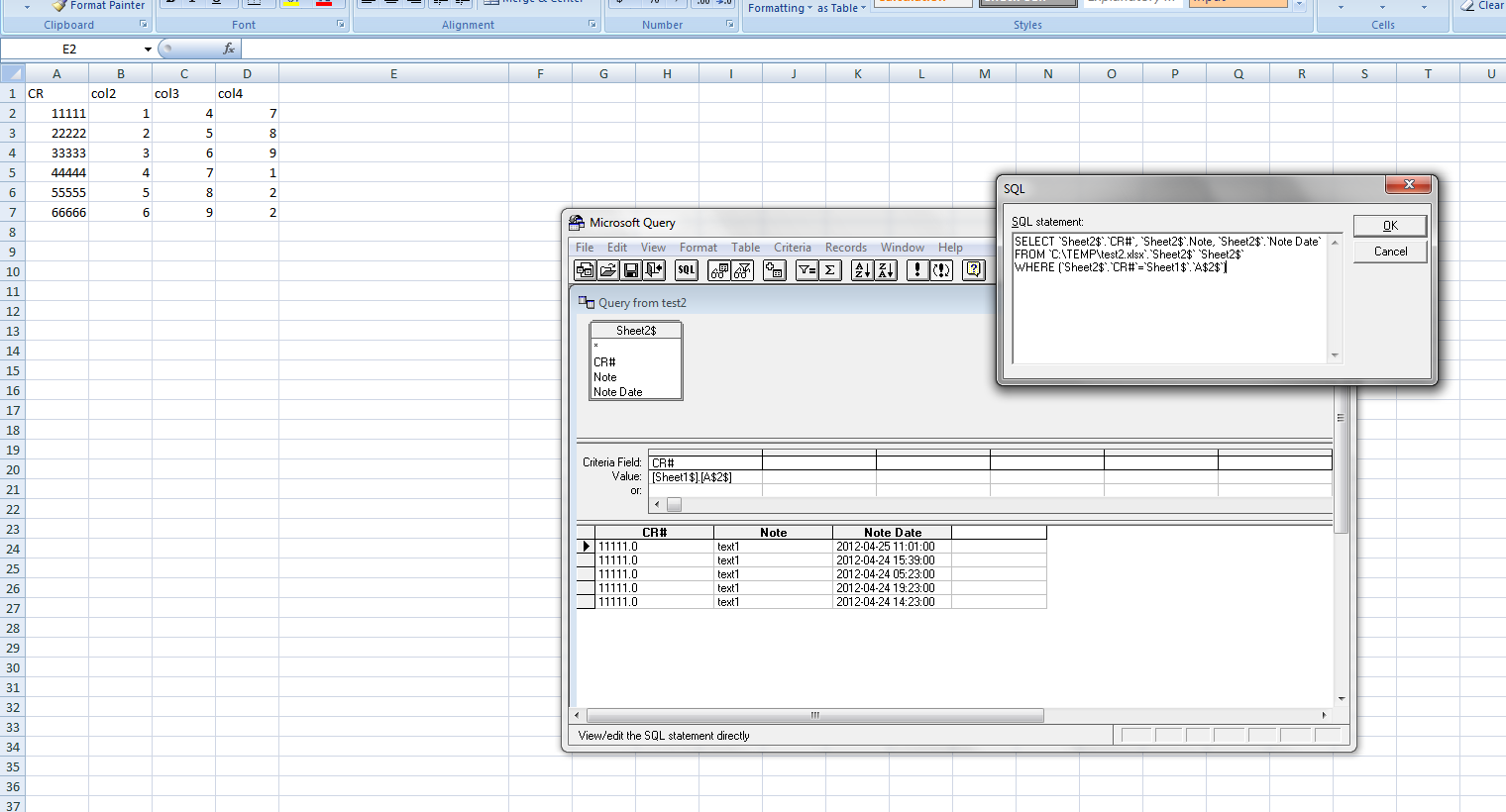Image resolution: width=1506 pixels, height=812 pixels.
Task: Apply red font color from the ribbon
Action: point(322,5)
